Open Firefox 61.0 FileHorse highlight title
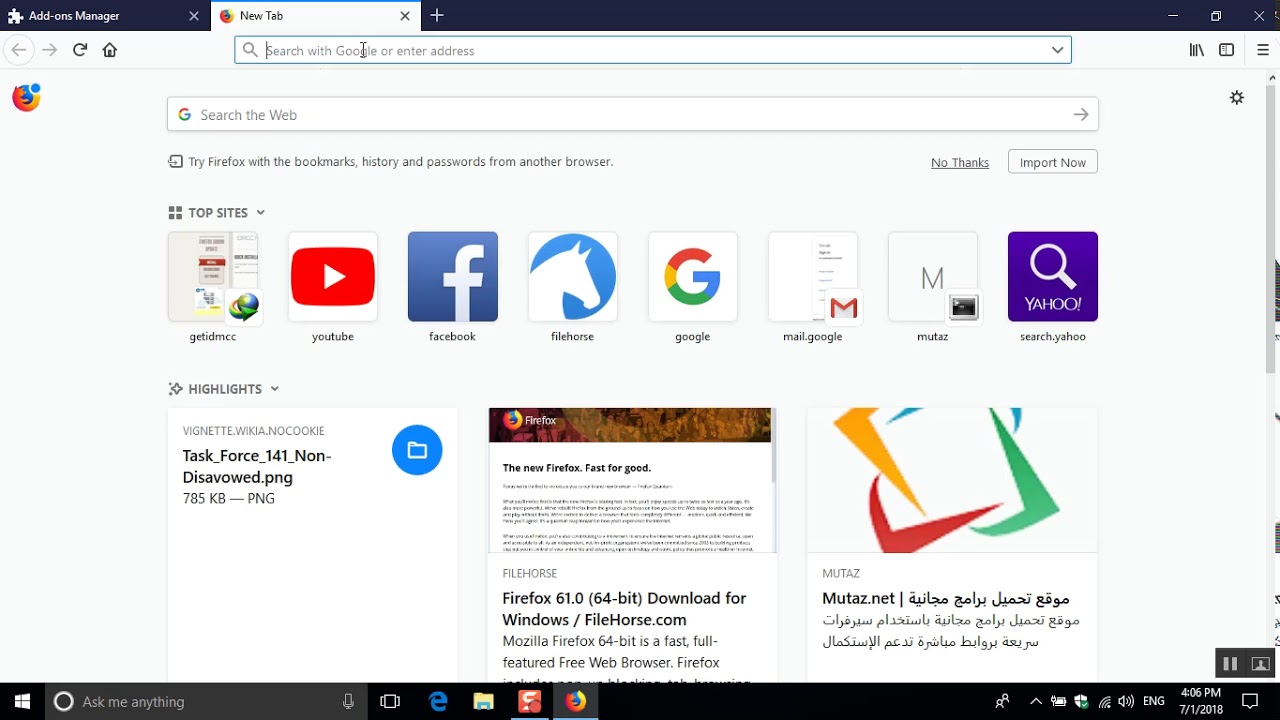Image resolution: width=1280 pixels, height=720 pixels. point(624,608)
